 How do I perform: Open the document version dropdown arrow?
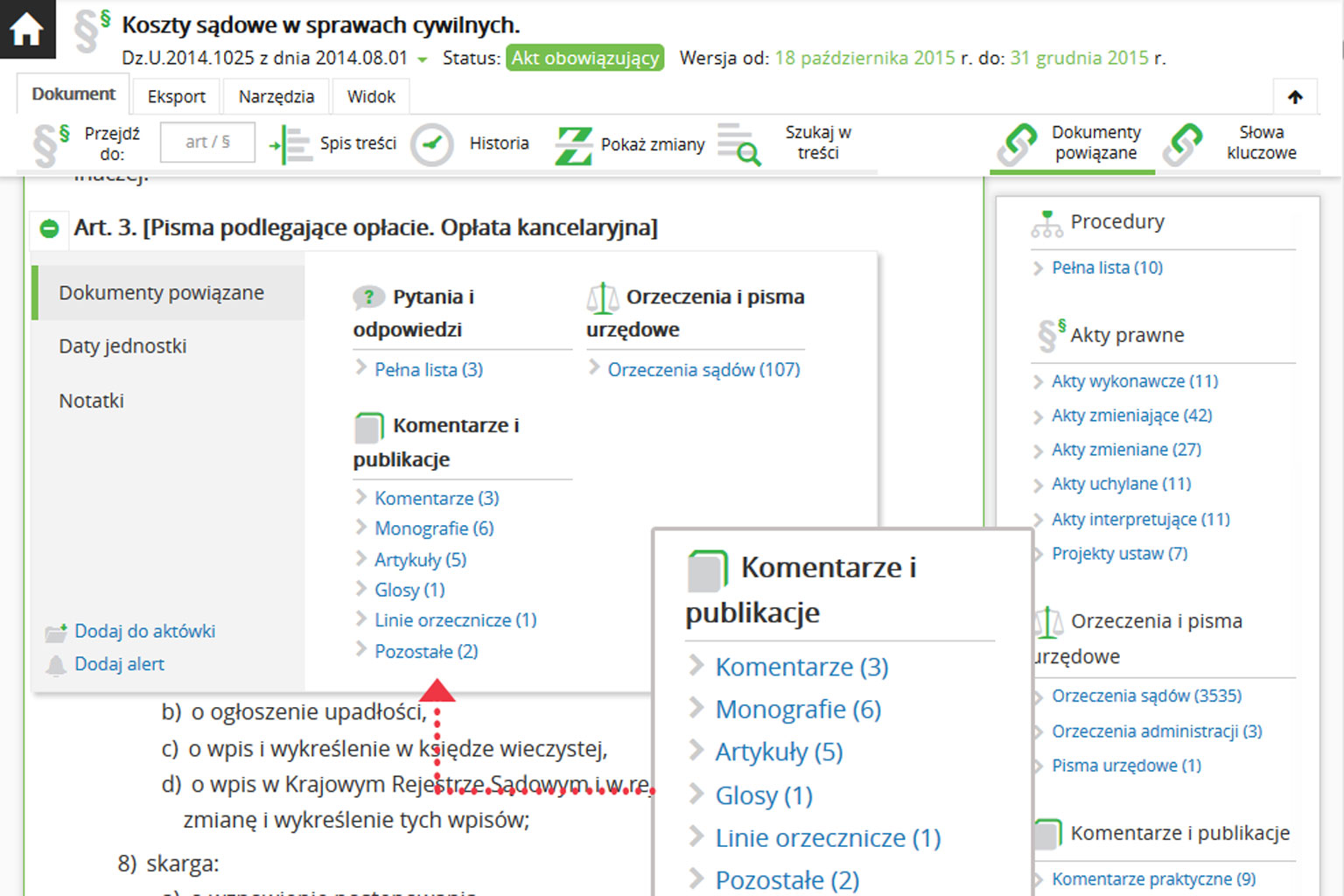(423, 59)
